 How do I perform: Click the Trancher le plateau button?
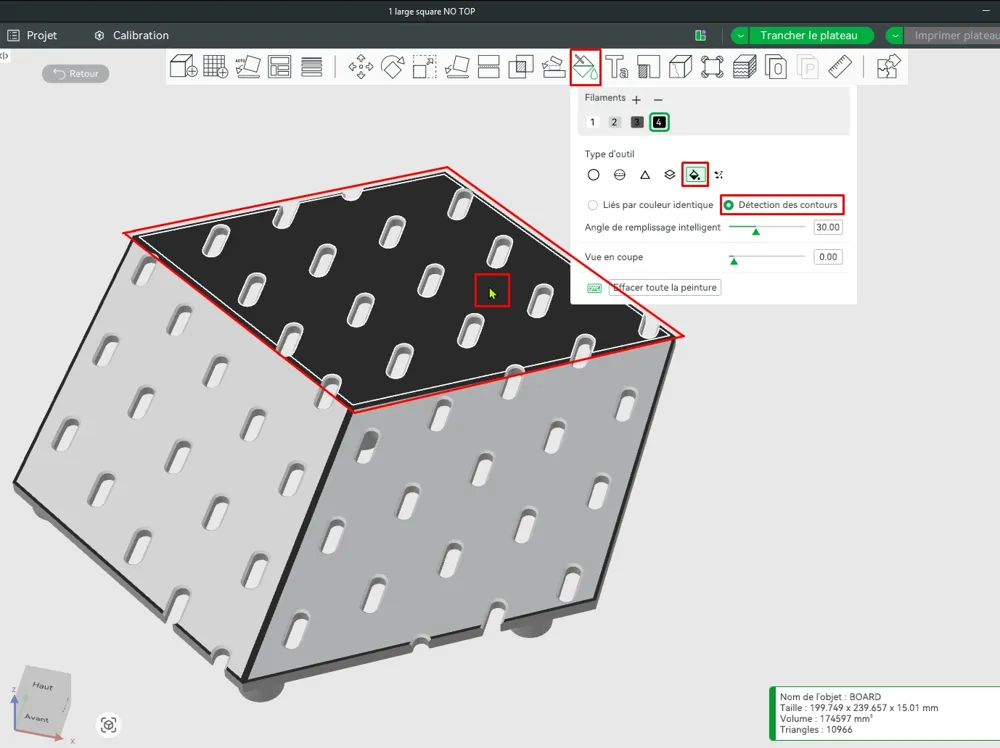click(x=809, y=36)
